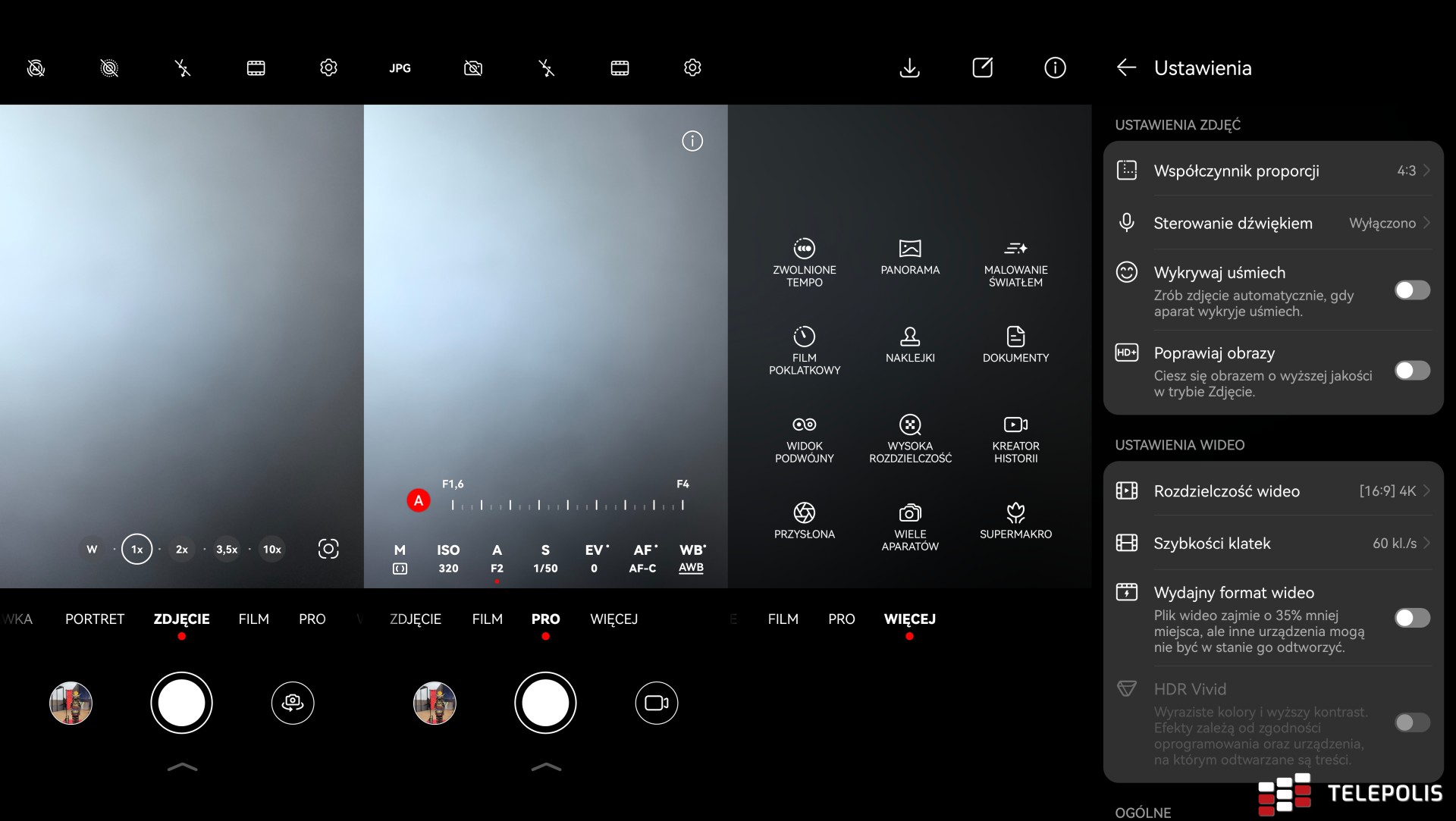Enable Wykrywaj uśmiech toggle

pos(1411,290)
